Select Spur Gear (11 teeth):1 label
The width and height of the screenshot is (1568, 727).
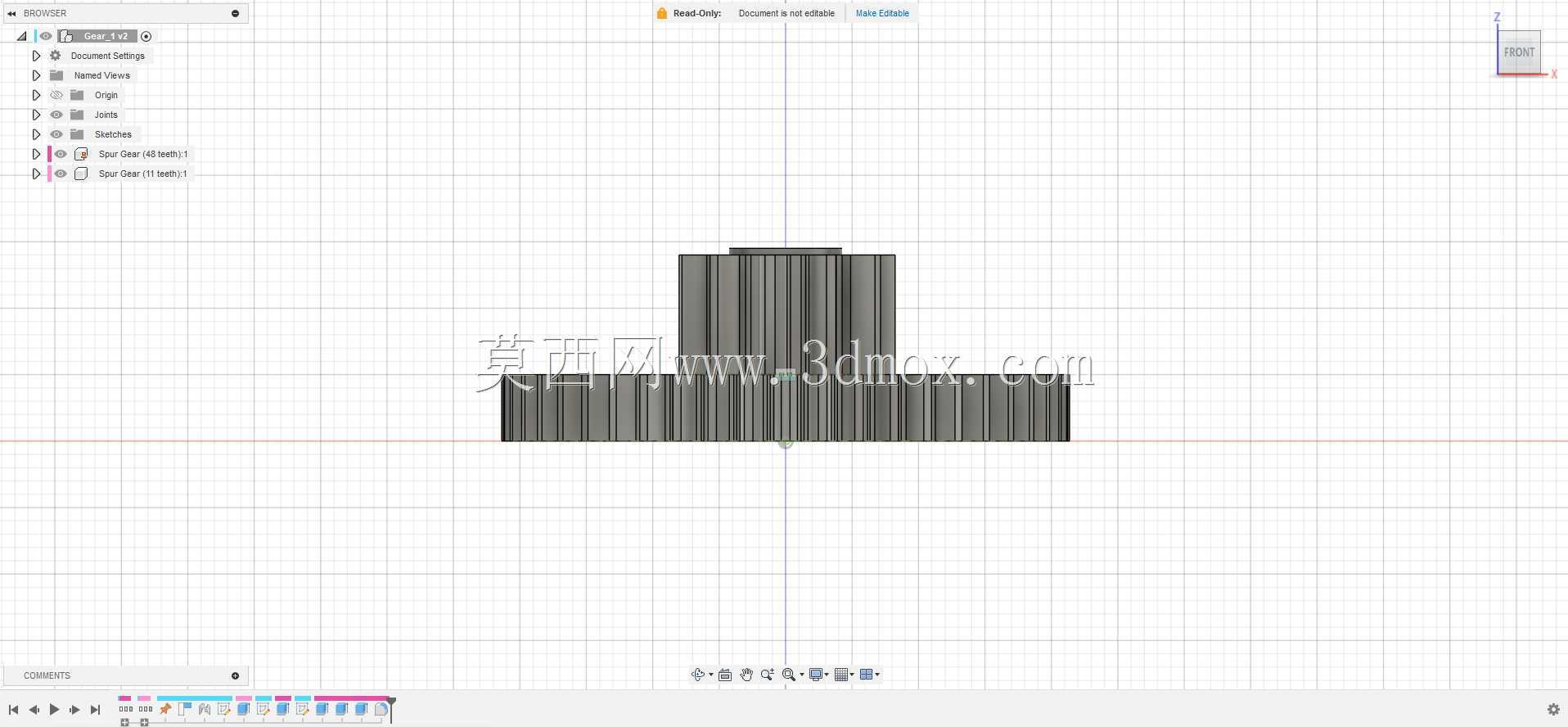click(143, 174)
